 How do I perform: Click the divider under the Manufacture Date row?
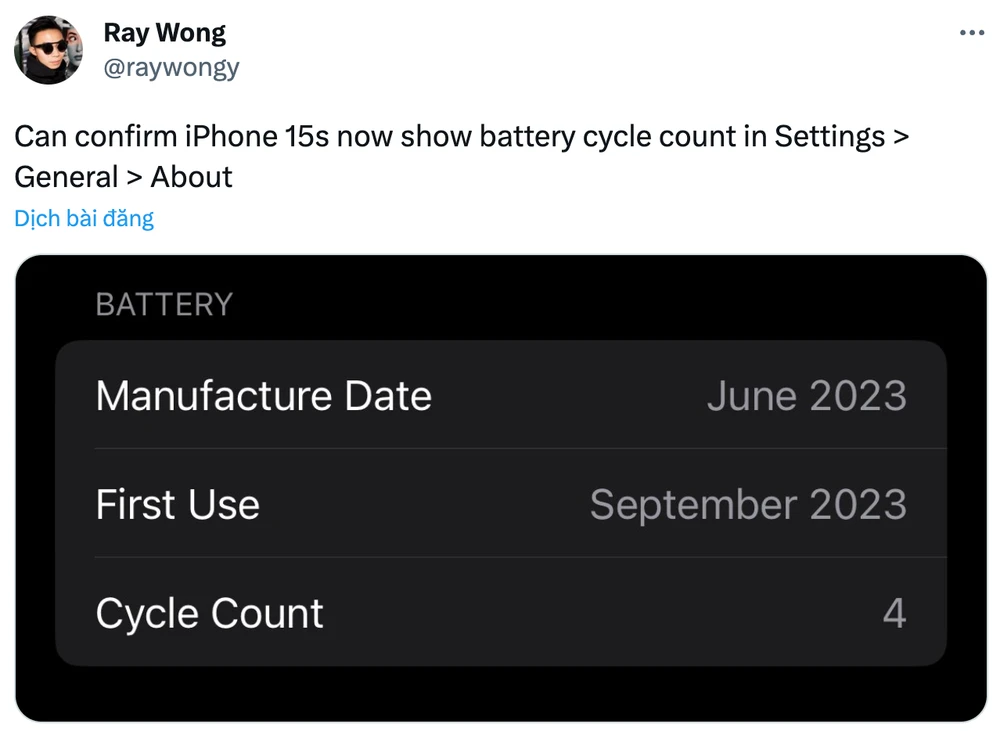[500, 450]
